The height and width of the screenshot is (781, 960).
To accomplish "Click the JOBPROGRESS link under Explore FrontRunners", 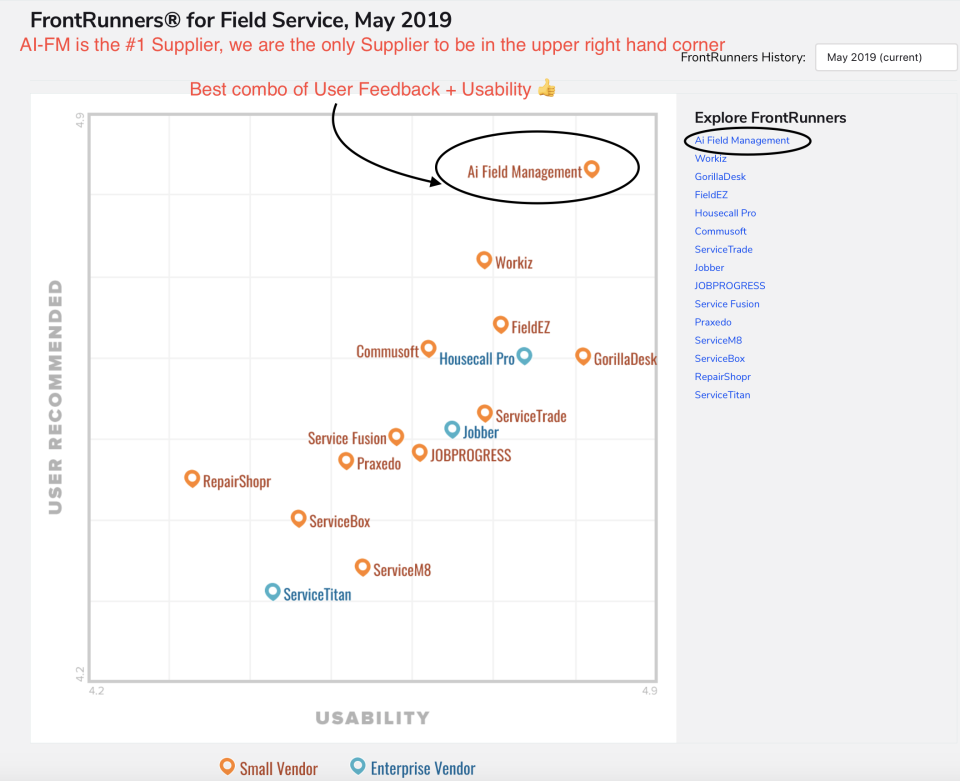I will [x=729, y=285].
